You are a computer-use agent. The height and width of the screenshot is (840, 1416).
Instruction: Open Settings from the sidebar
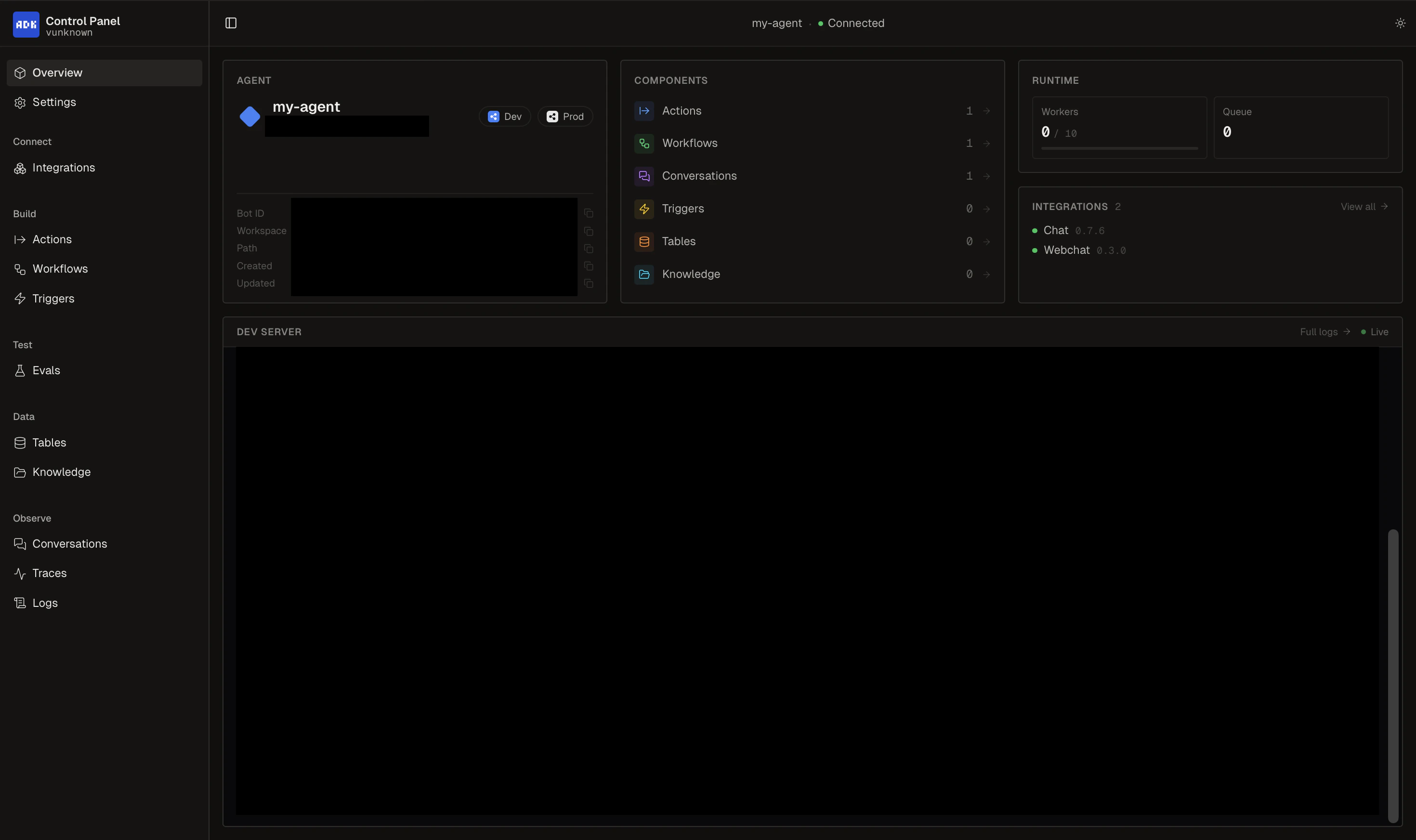tap(54, 102)
